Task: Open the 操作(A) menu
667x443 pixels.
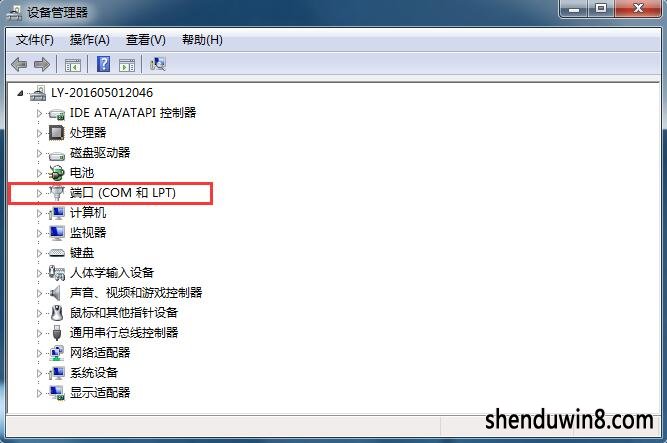Action: click(x=89, y=40)
